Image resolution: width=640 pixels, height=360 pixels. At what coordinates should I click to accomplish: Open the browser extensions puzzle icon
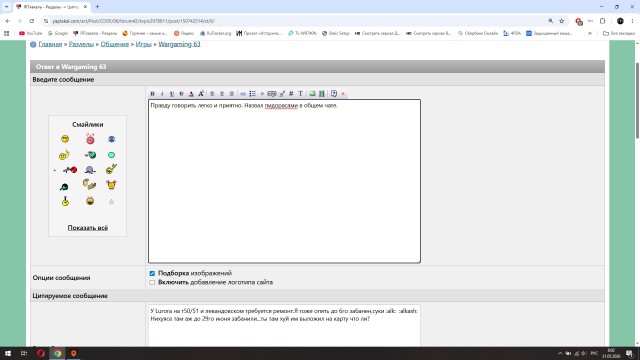602,21
